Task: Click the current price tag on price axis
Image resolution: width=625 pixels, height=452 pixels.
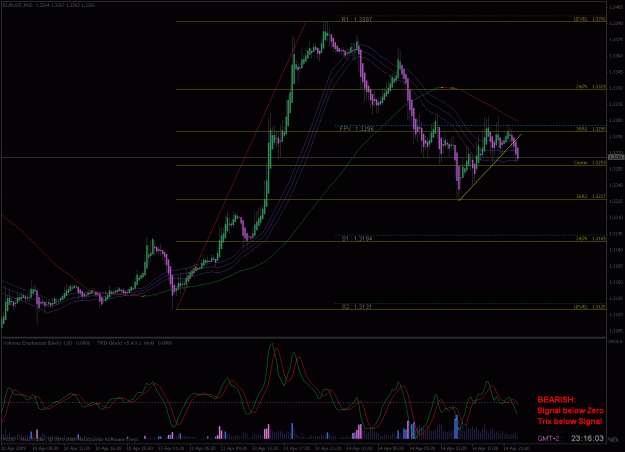Action: 616,157
